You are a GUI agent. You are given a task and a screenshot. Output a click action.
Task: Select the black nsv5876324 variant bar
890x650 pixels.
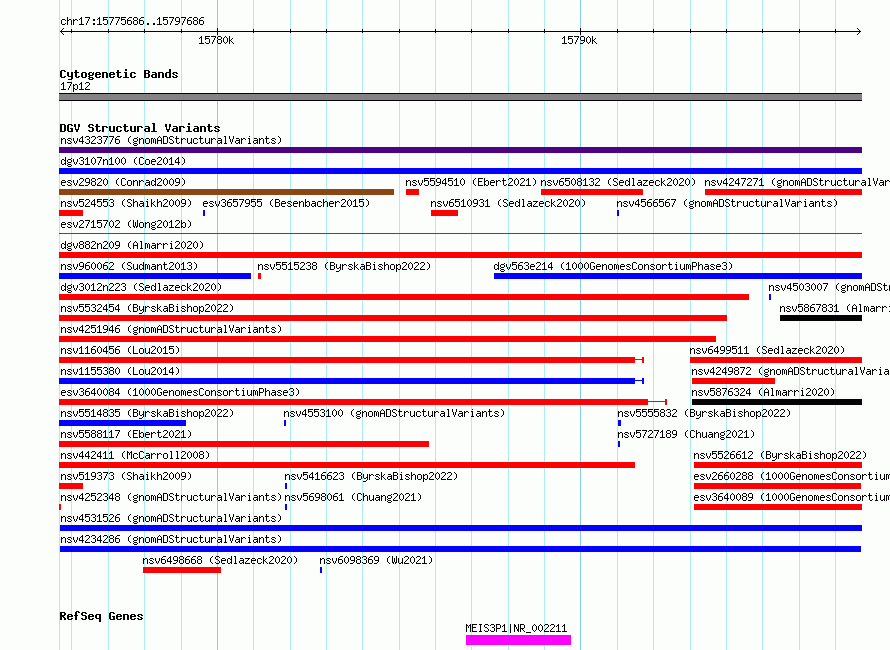tap(776, 402)
